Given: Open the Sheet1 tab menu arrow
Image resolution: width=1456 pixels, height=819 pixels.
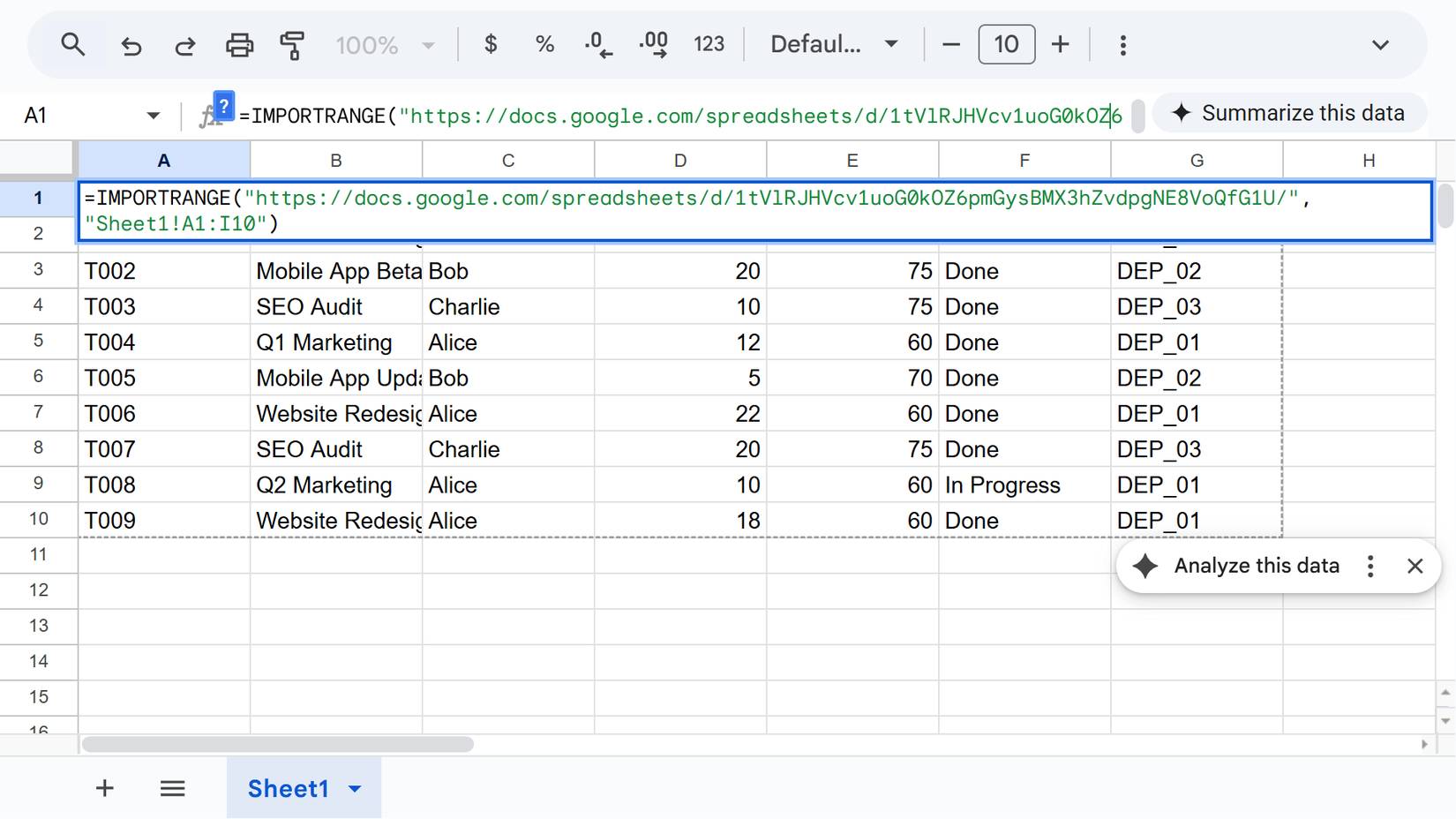Looking at the screenshot, I should 355,788.
